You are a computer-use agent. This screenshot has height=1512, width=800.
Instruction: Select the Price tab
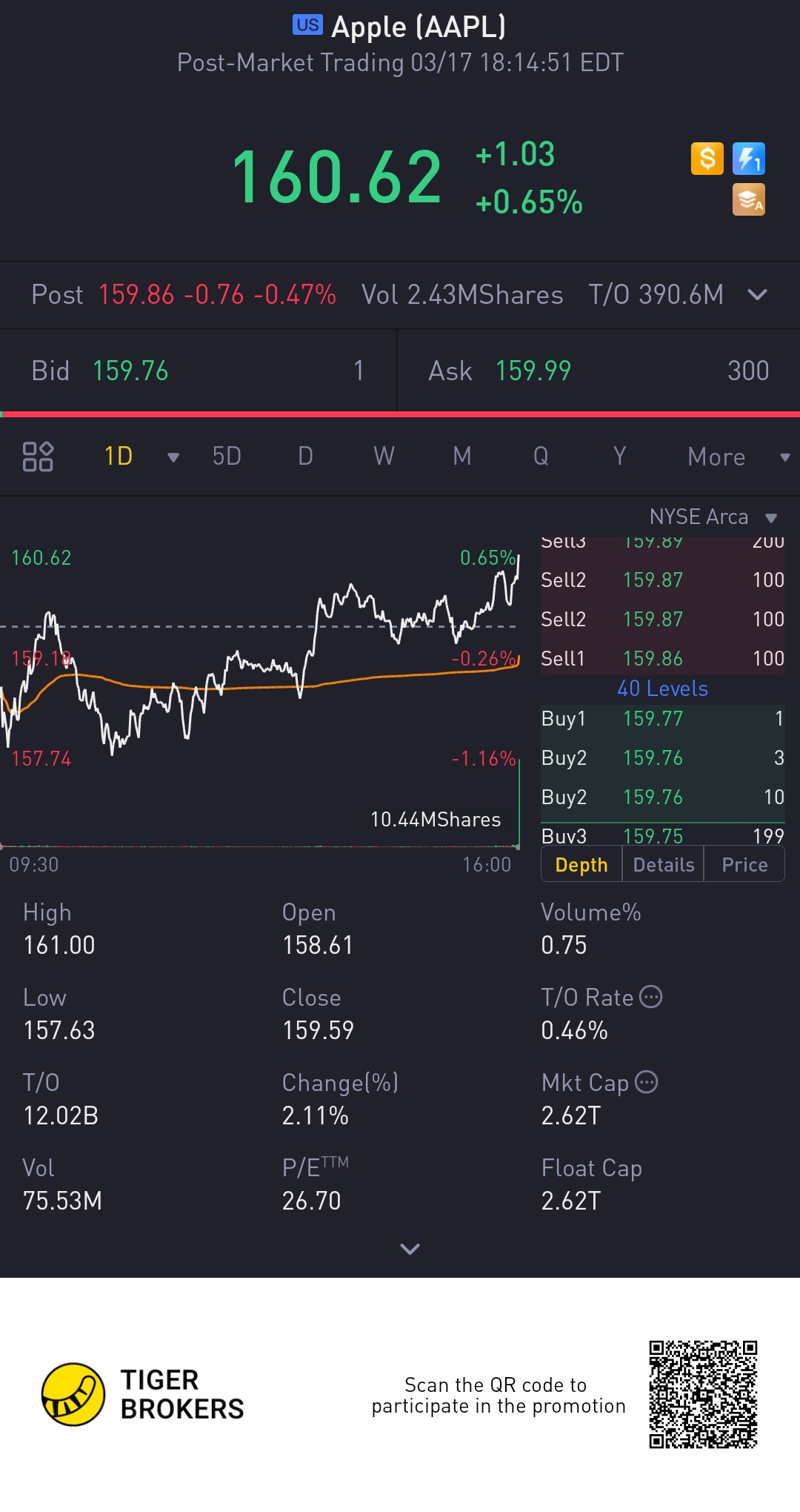[x=744, y=865]
